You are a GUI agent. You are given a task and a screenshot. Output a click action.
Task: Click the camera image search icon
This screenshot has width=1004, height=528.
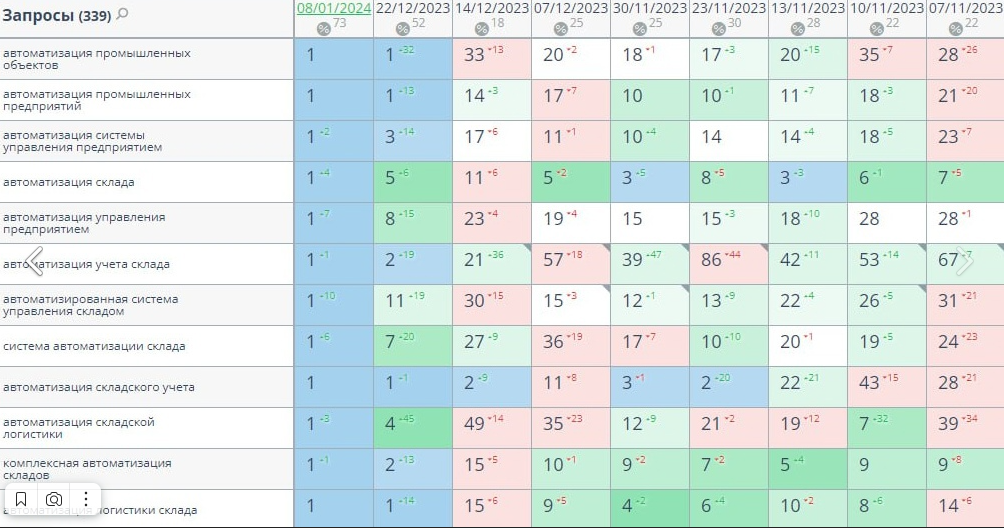click(x=54, y=498)
